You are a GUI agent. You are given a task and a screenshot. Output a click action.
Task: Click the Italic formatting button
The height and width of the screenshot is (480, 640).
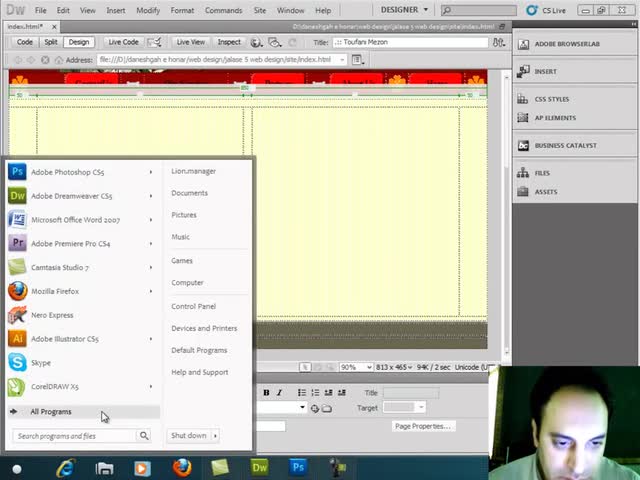click(x=279, y=393)
